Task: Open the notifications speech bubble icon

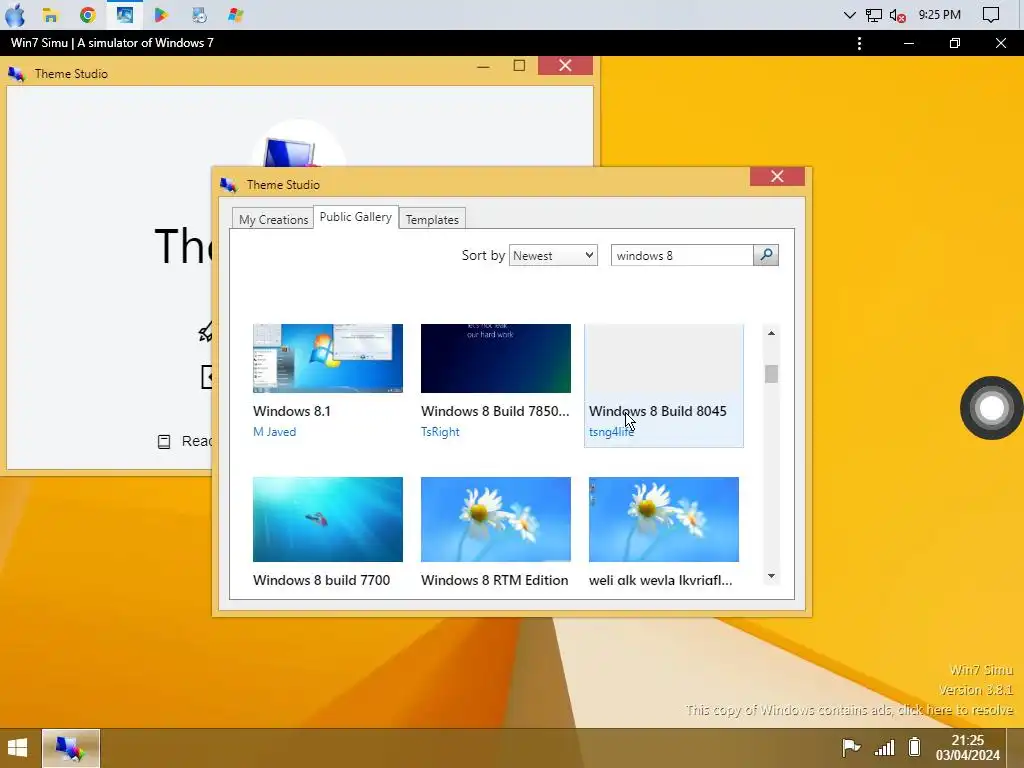Action: point(991,15)
